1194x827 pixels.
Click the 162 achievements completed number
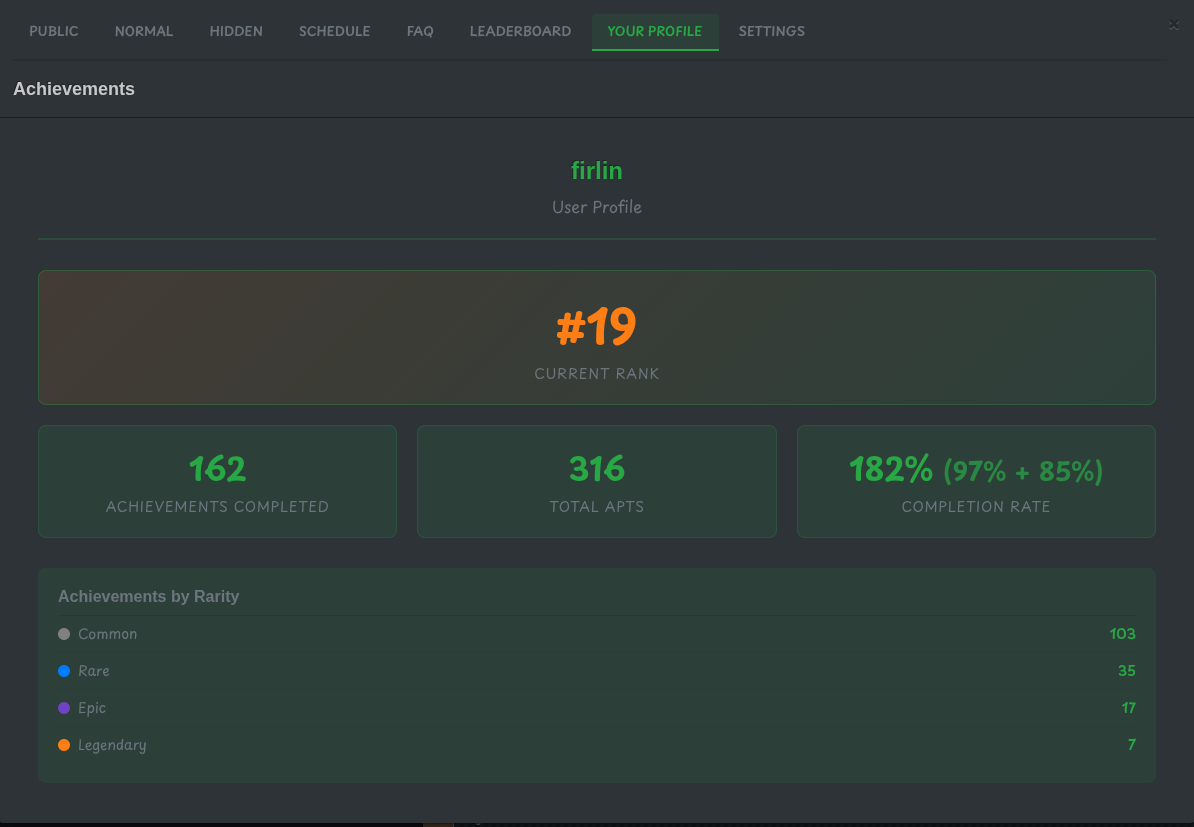click(218, 469)
